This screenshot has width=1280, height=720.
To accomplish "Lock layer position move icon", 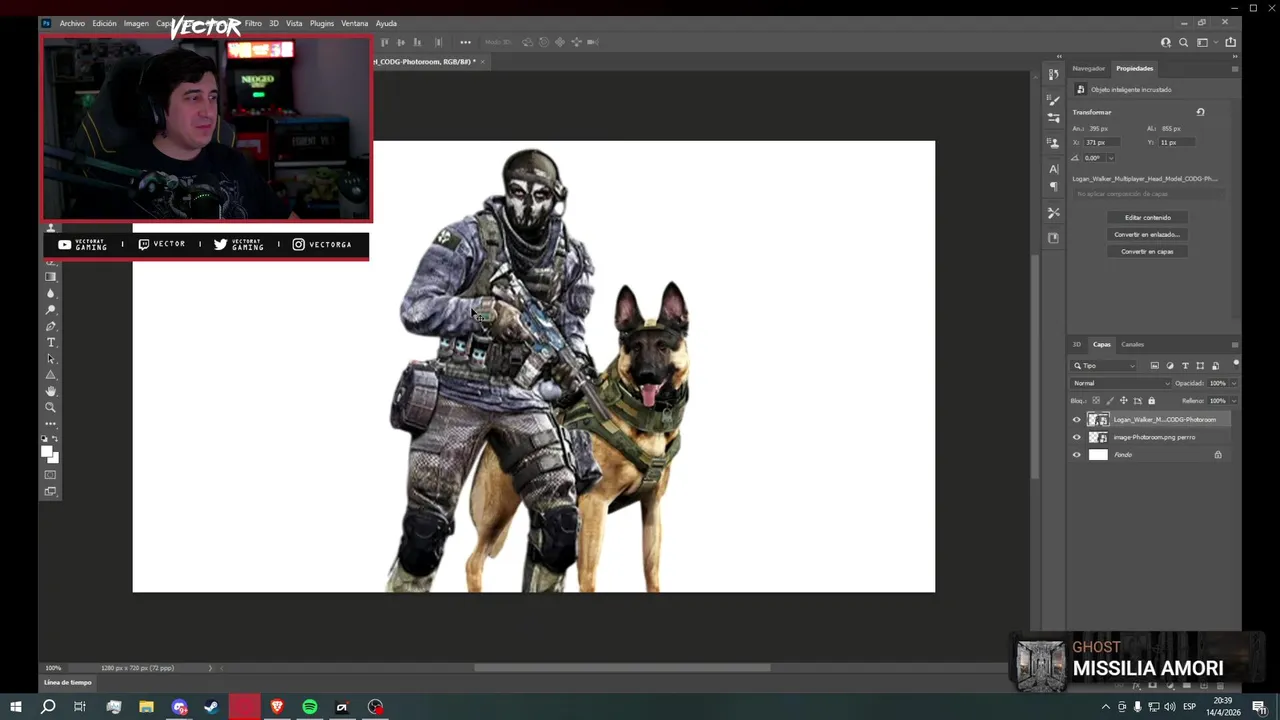I will (1123, 401).
